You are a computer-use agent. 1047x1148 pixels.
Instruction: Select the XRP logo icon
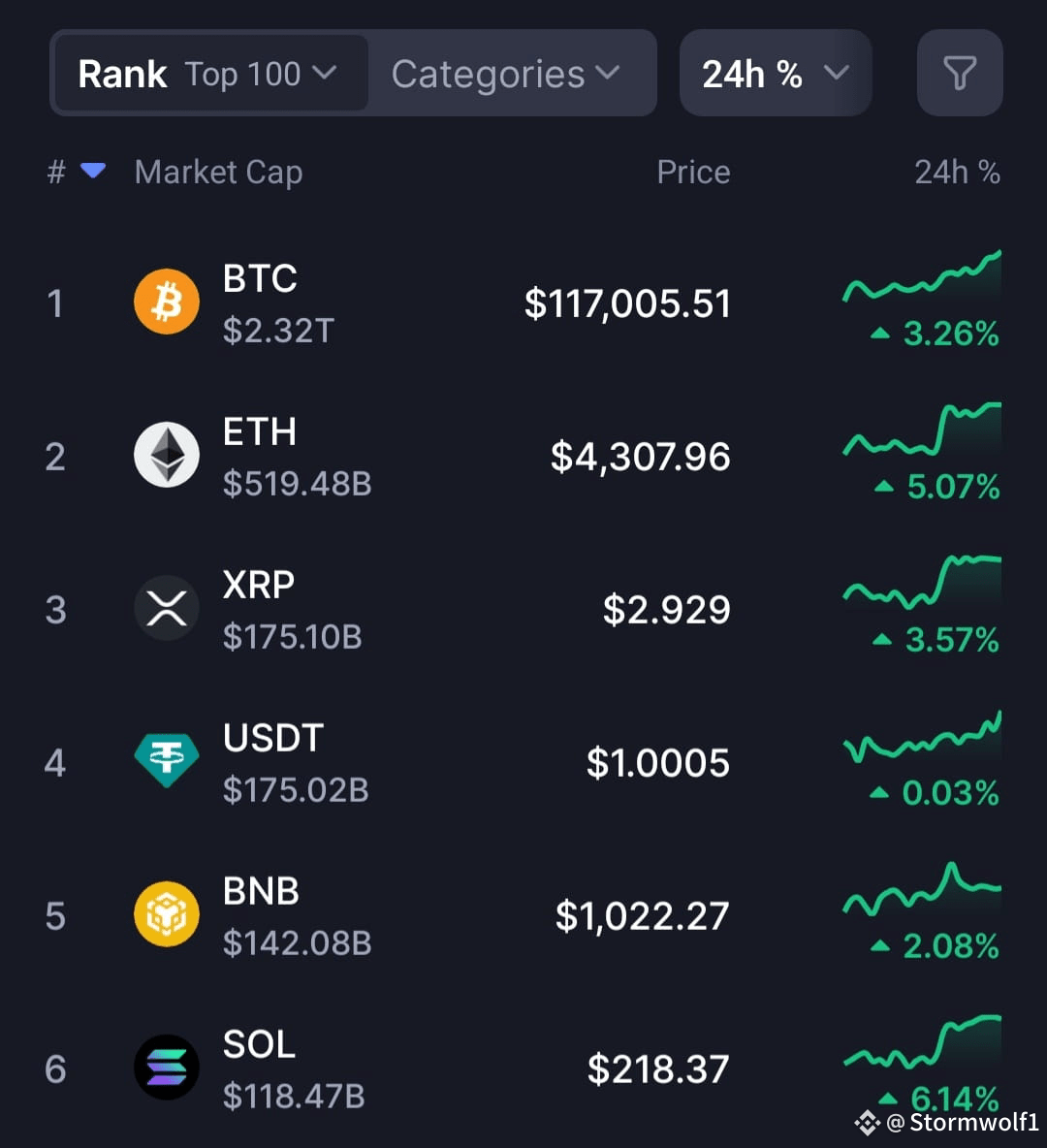(x=166, y=608)
